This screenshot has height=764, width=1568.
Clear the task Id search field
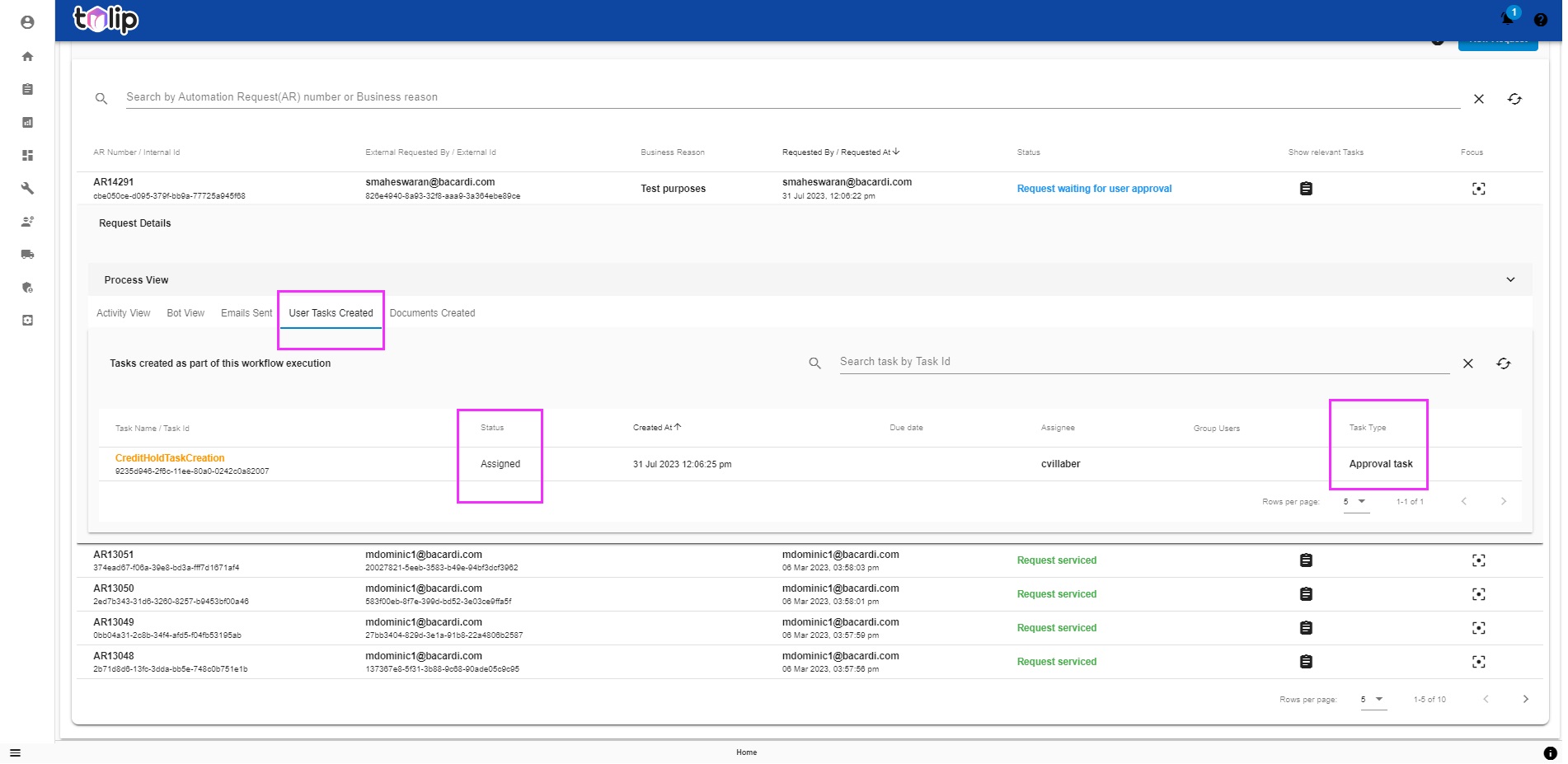click(1468, 363)
